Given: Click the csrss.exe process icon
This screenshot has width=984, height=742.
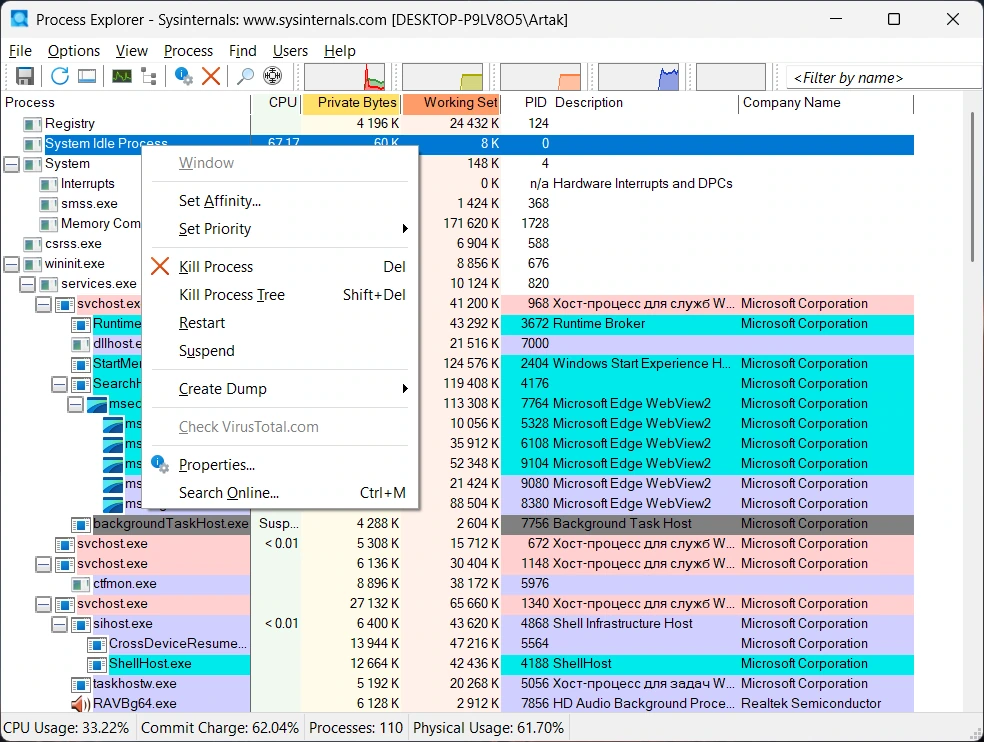Looking at the screenshot, I should click(32, 244).
